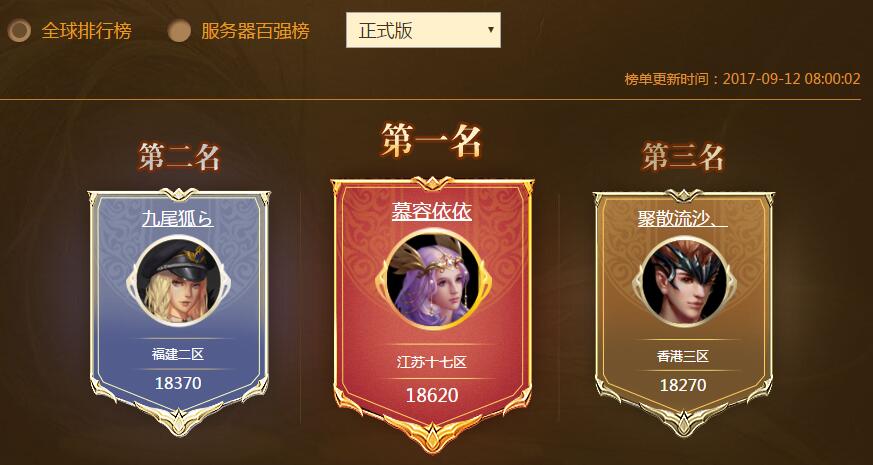The width and height of the screenshot is (873, 465).
Task: Select the 服务器百强榜 radio button
Action: 179,31
